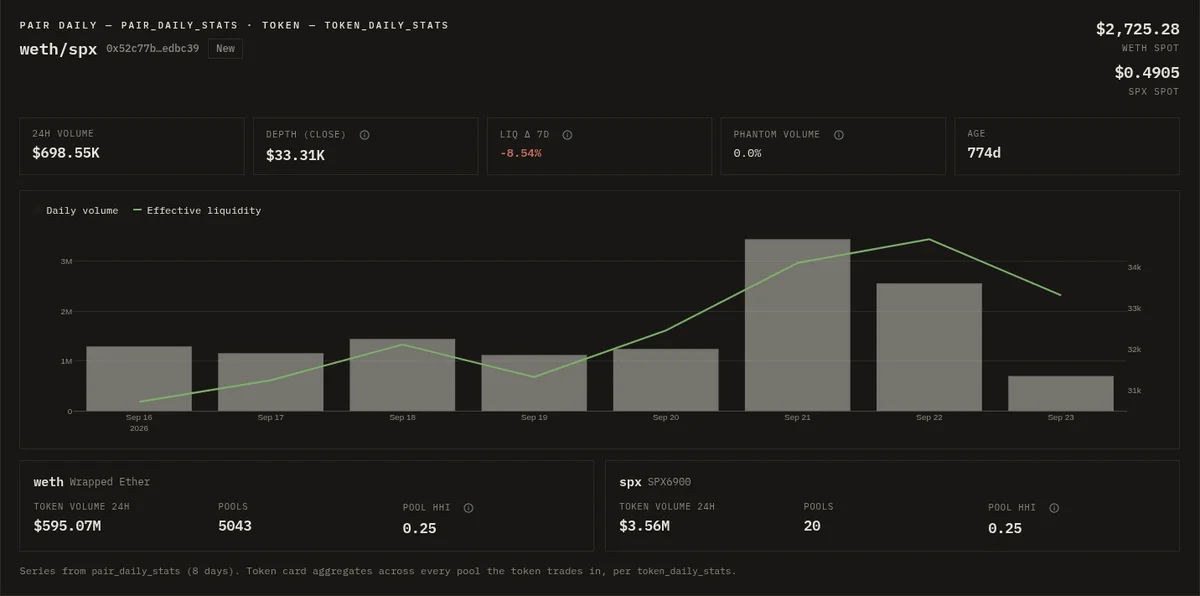The height and width of the screenshot is (596, 1200).
Task: Select the phantom volume value 0.0%
Action: (x=747, y=154)
